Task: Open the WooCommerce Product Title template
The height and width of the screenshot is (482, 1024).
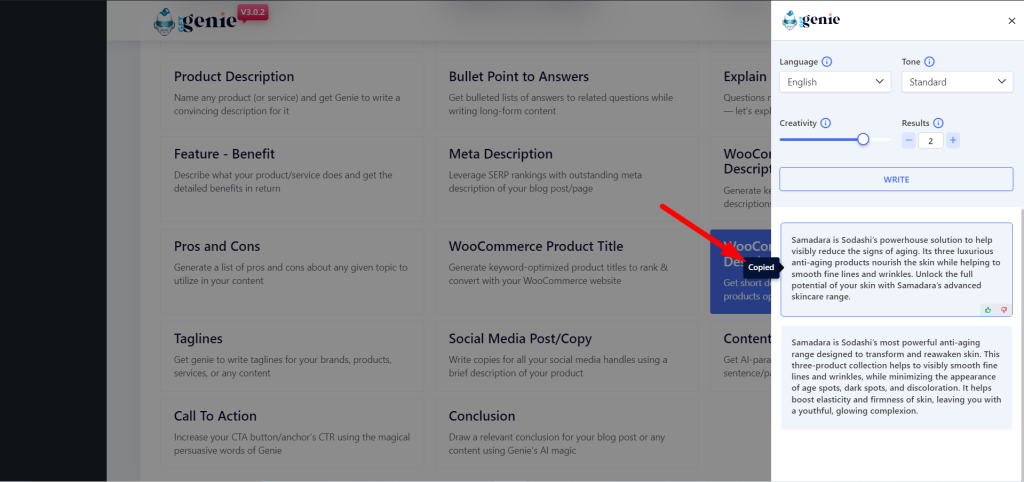Action: pyautogui.click(x=567, y=271)
